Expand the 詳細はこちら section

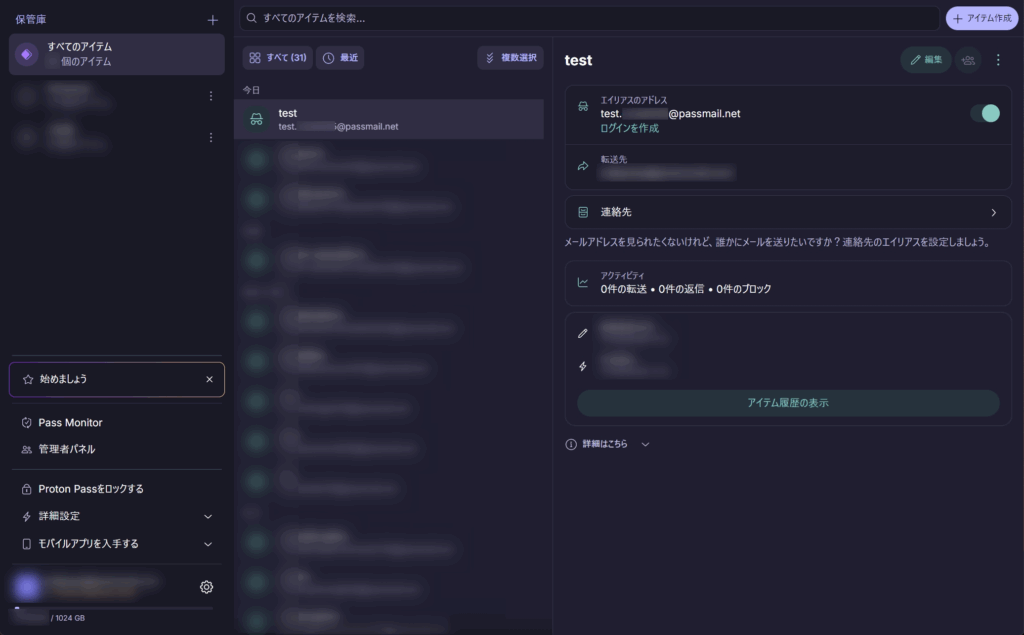607,444
